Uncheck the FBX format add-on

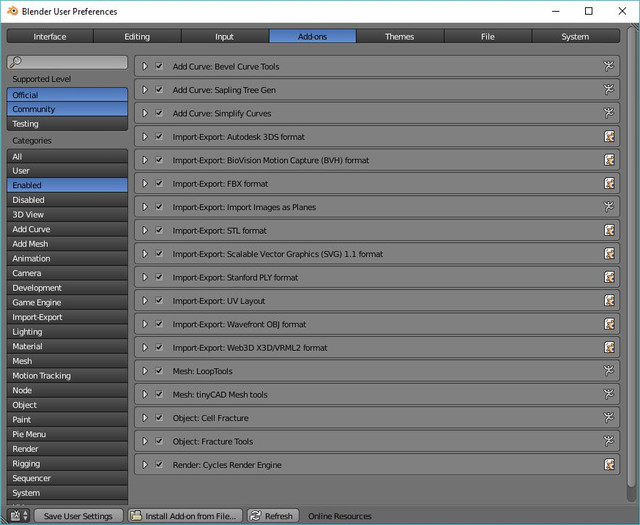(159, 183)
